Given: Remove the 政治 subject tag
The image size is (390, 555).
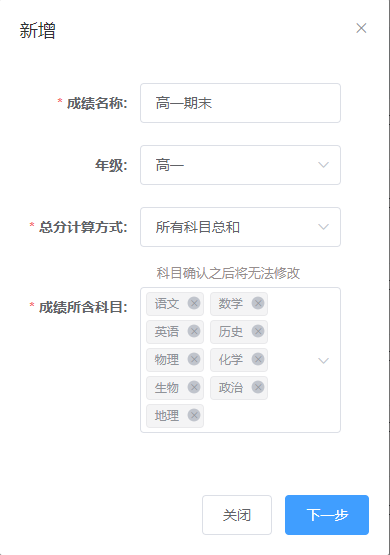Looking at the screenshot, I should tap(258, 387).
